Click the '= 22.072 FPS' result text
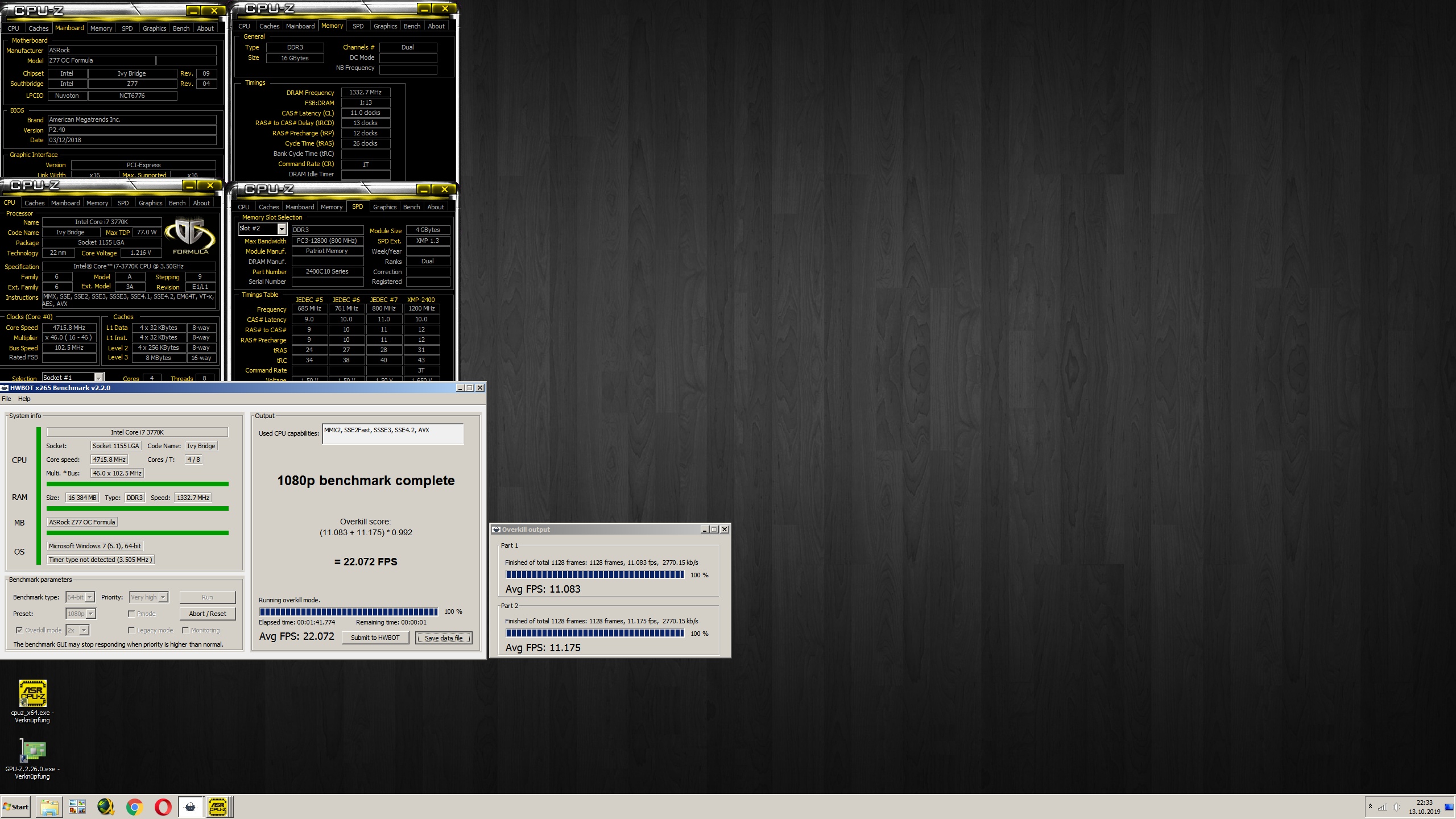The height and width of the screenshot is (819, 1456). click(366, 562)
